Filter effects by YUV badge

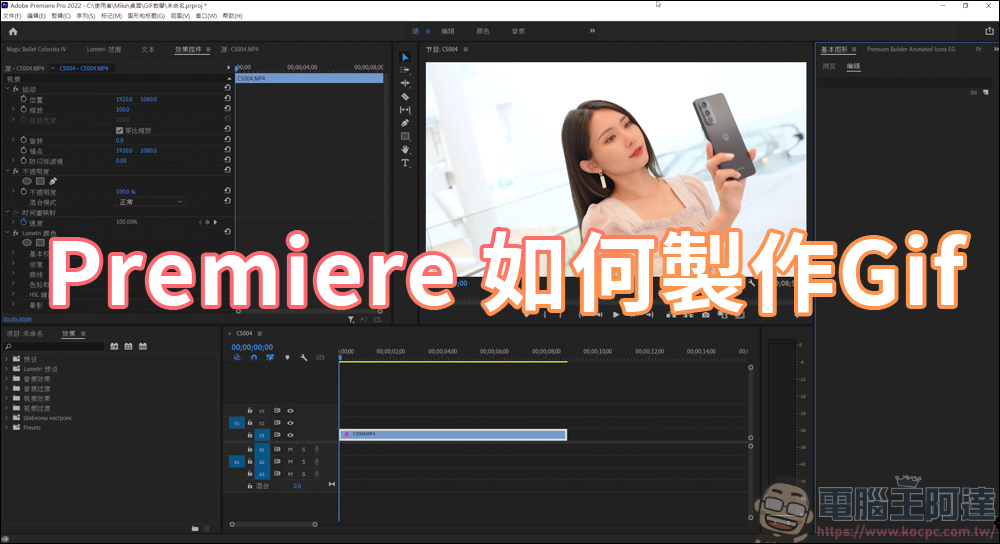(143, 346)
